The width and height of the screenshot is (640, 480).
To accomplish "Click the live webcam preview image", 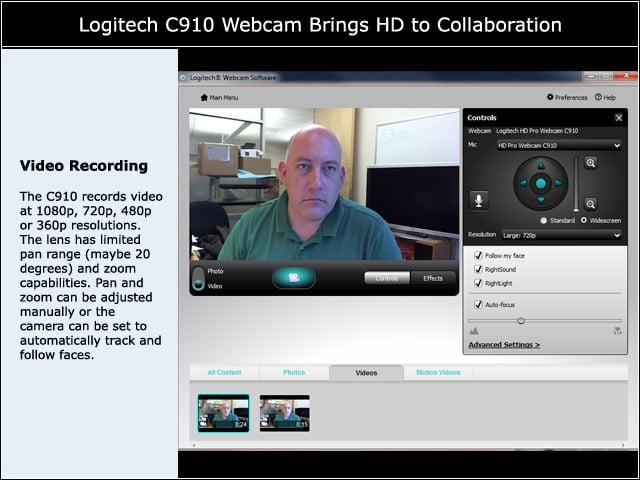I will (x=324, y=184).
